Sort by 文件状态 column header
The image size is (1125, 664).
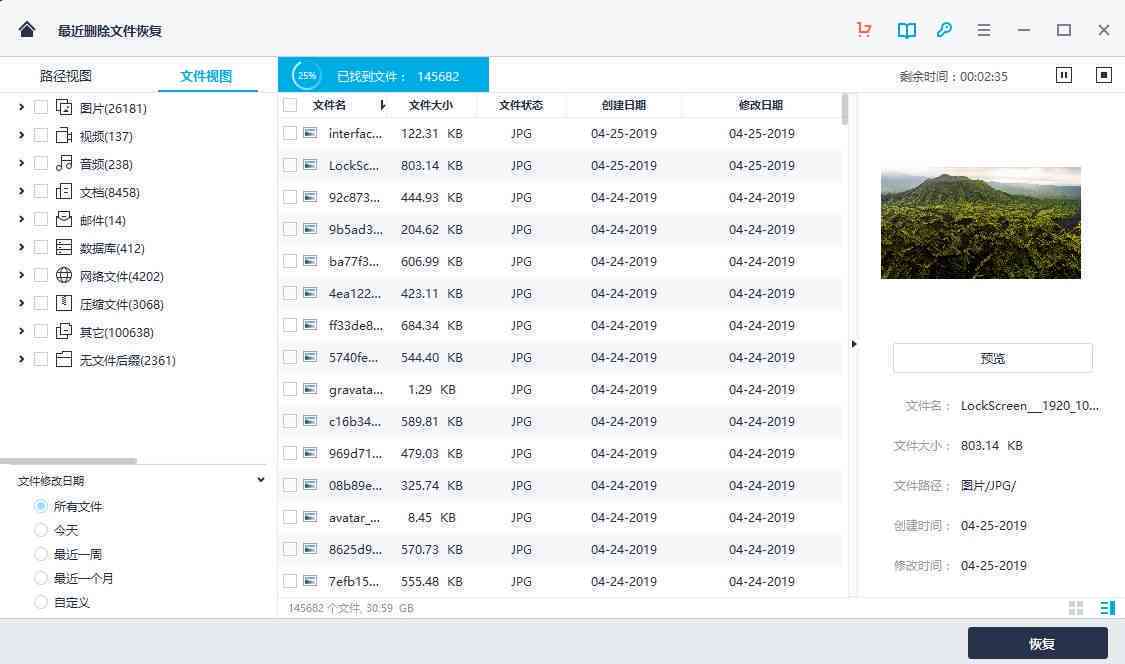coord(521,105)
